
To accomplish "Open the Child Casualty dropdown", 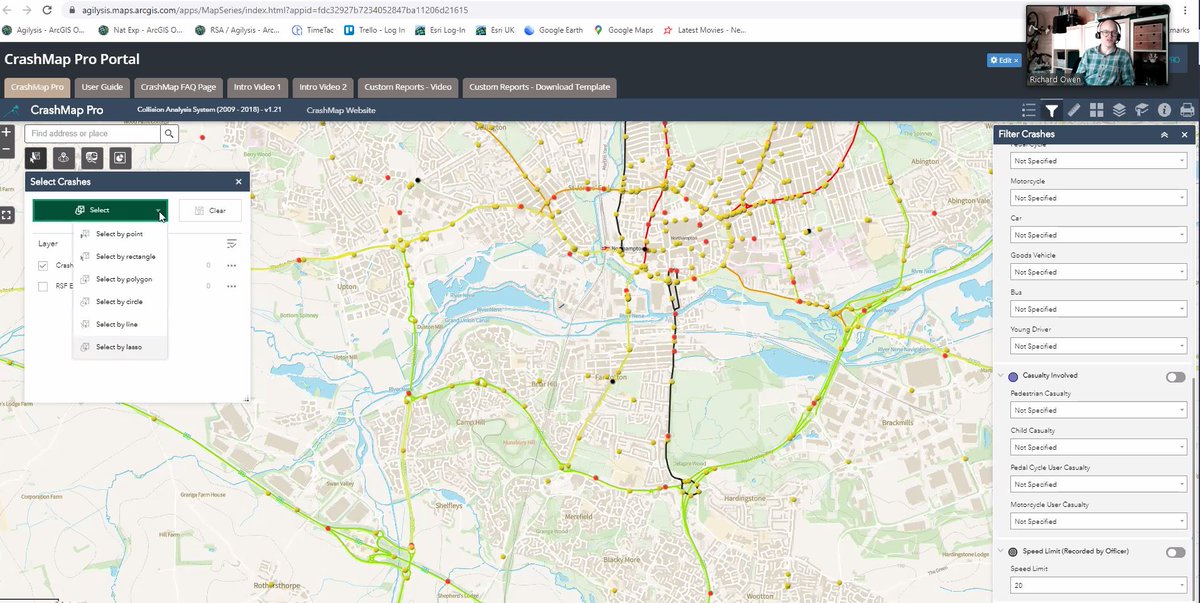I will pos(1098,447).
